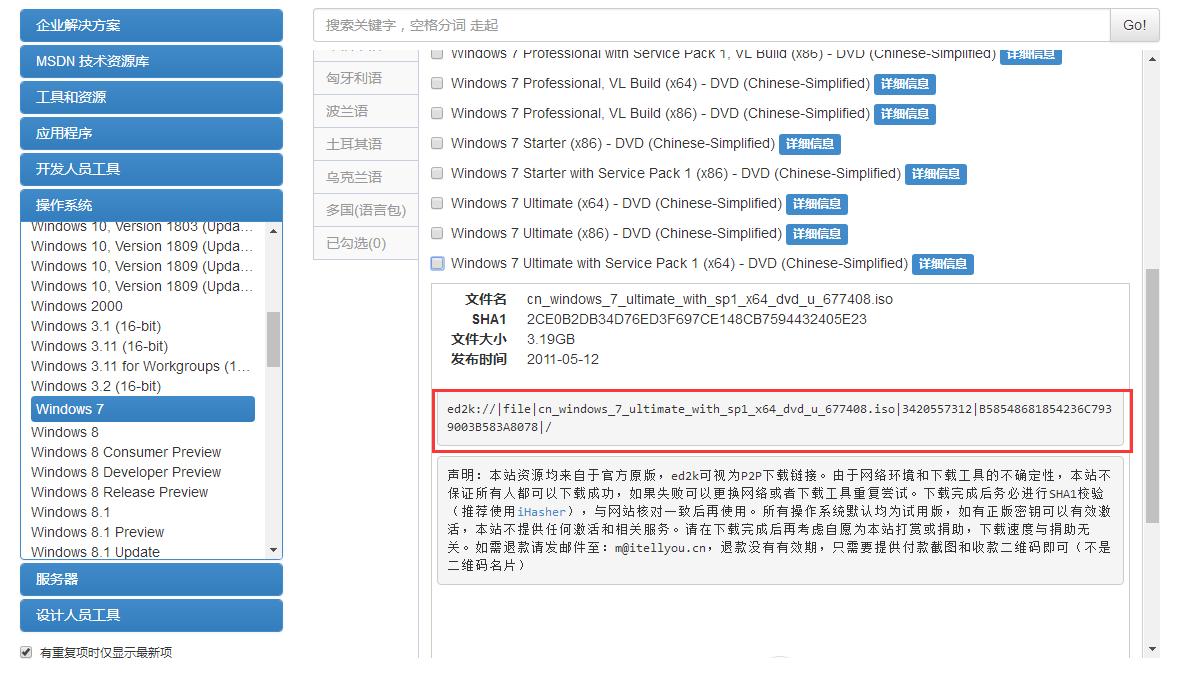Click the main page scrollbar thumb

(x=1152, y=396)
